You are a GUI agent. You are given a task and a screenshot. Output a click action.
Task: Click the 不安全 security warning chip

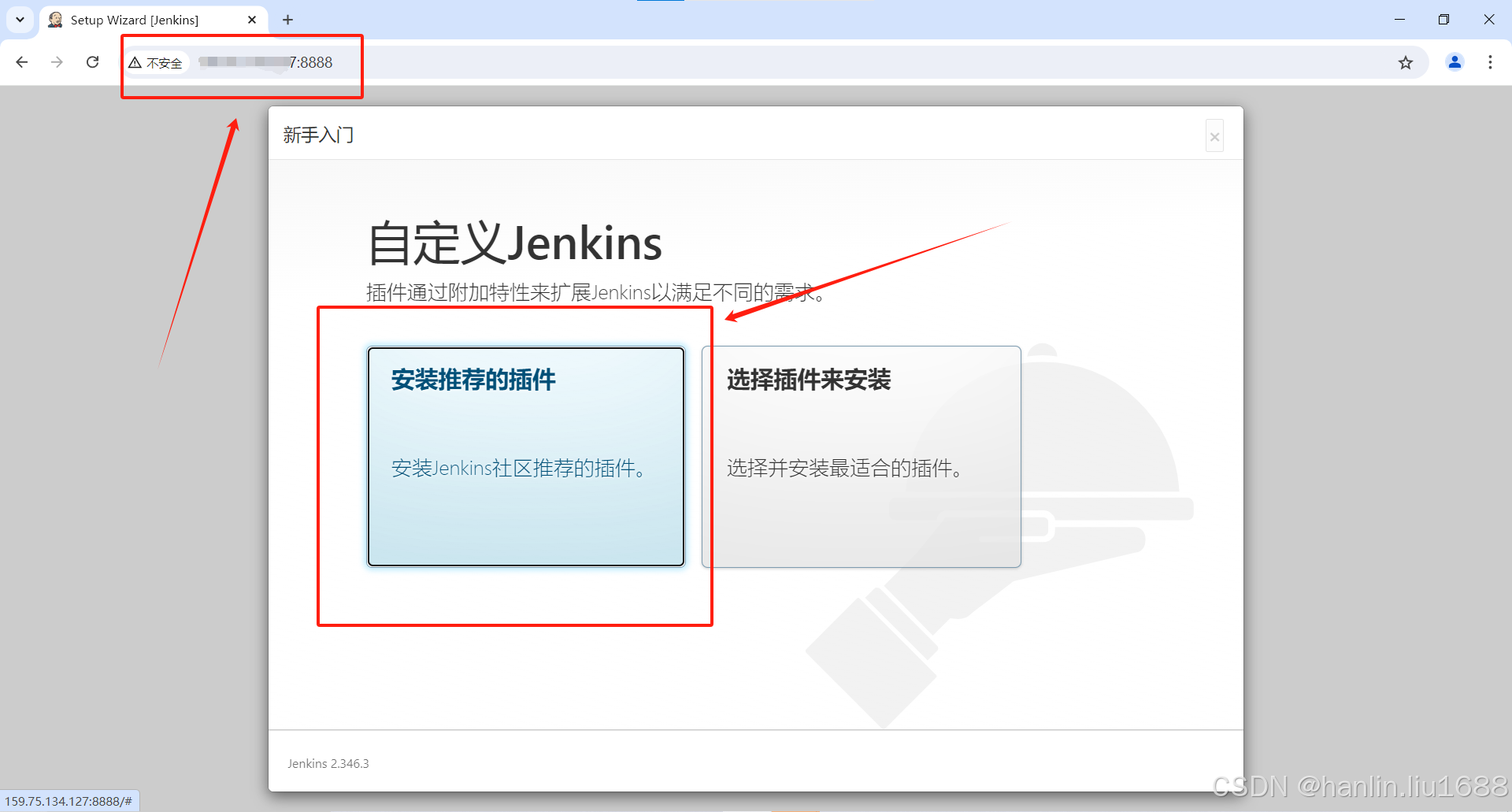[156, 63]
